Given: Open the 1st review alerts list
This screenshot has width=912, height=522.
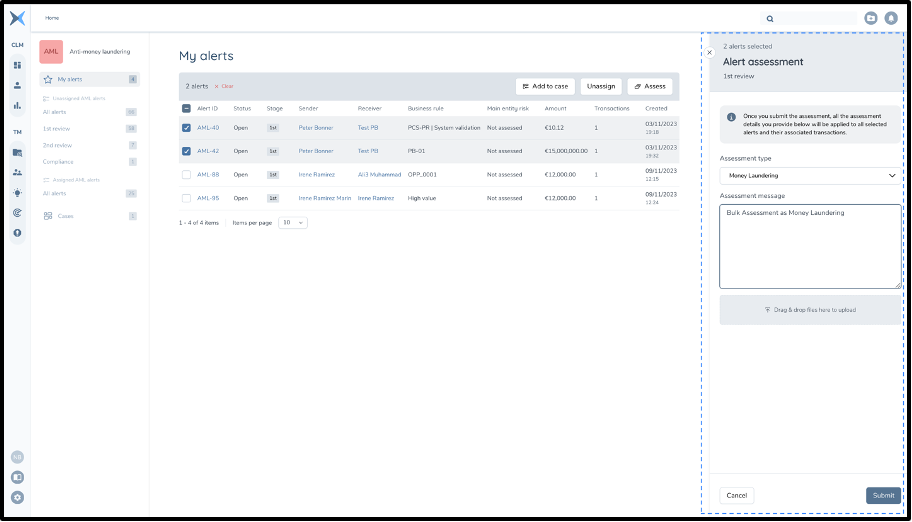Looking at the screenshot, I should click(56, 129).
